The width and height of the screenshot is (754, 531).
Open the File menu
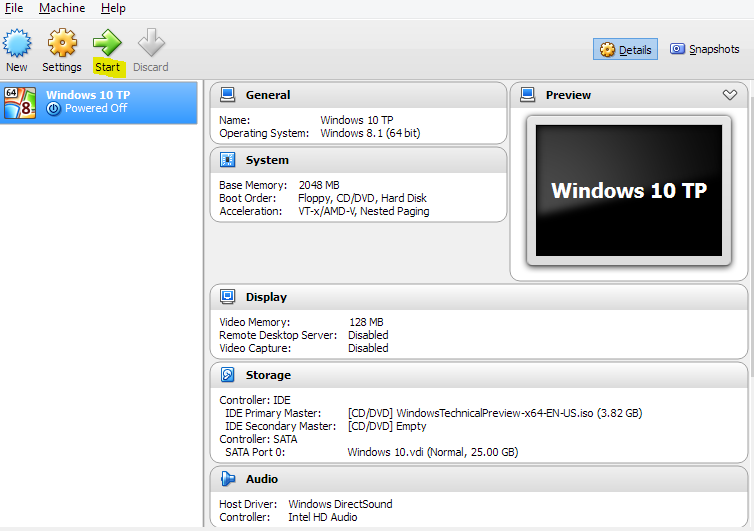(x=13, y=8)
